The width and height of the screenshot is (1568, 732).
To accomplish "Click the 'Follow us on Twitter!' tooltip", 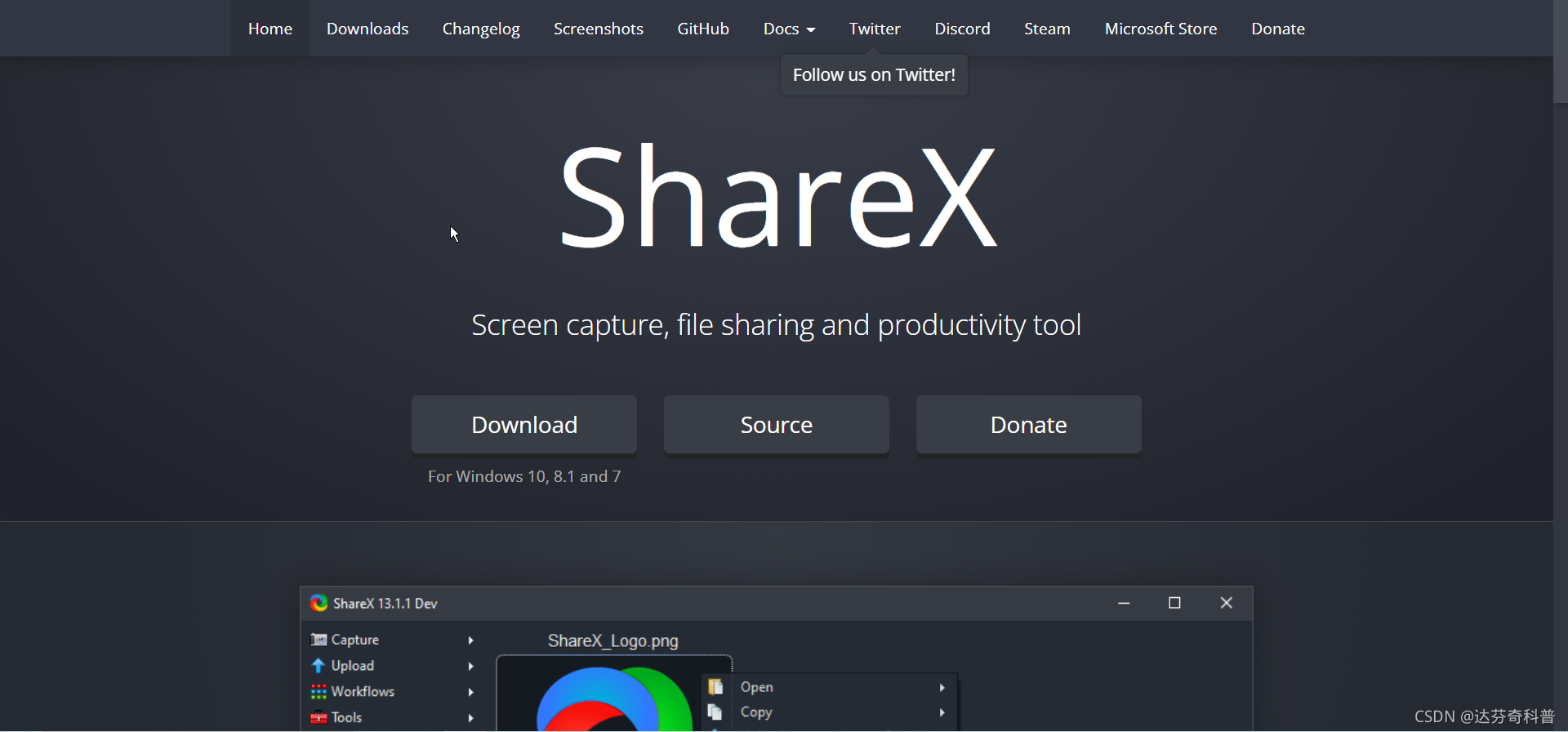I will pos(874,75).
